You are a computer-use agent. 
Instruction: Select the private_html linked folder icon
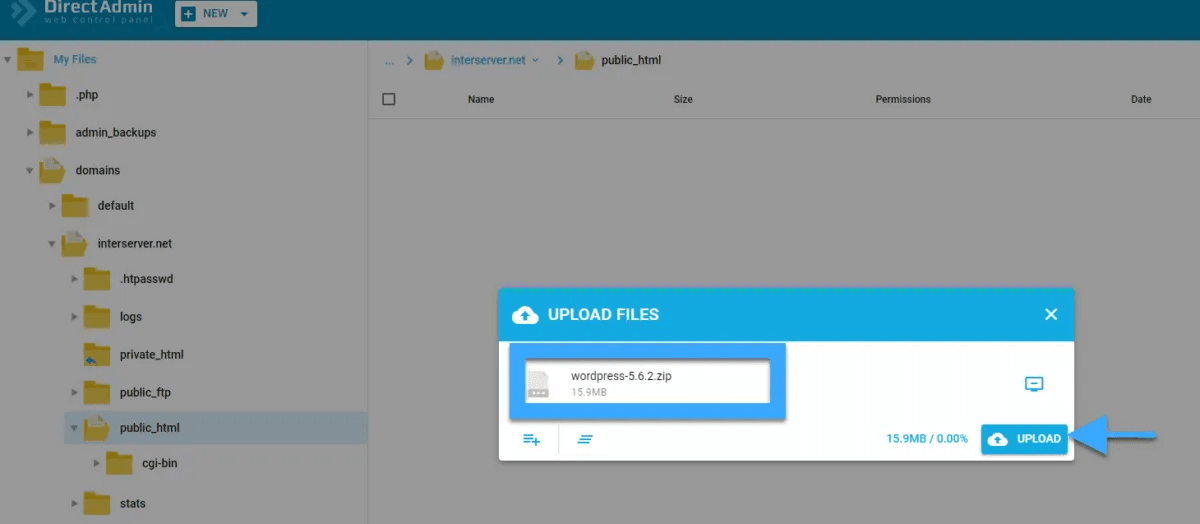(97, 354)
